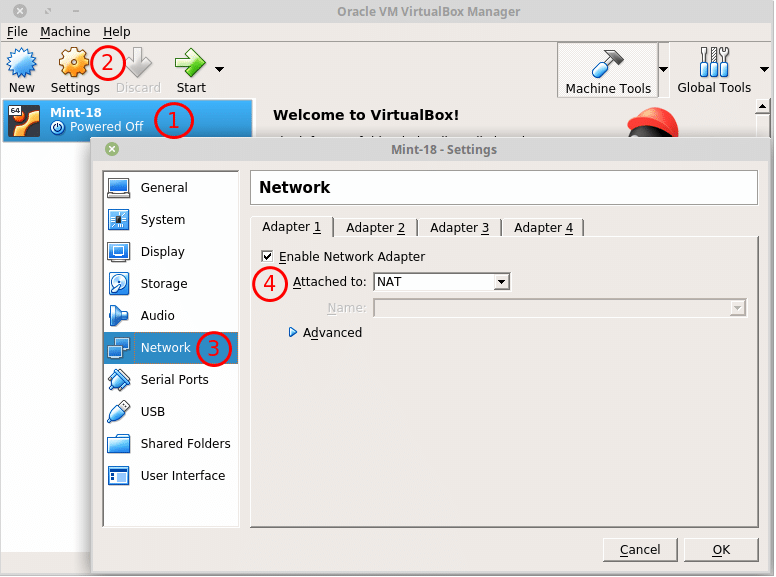
Task: Switch to the Adapter 4 tab
Action: point(543,228)
